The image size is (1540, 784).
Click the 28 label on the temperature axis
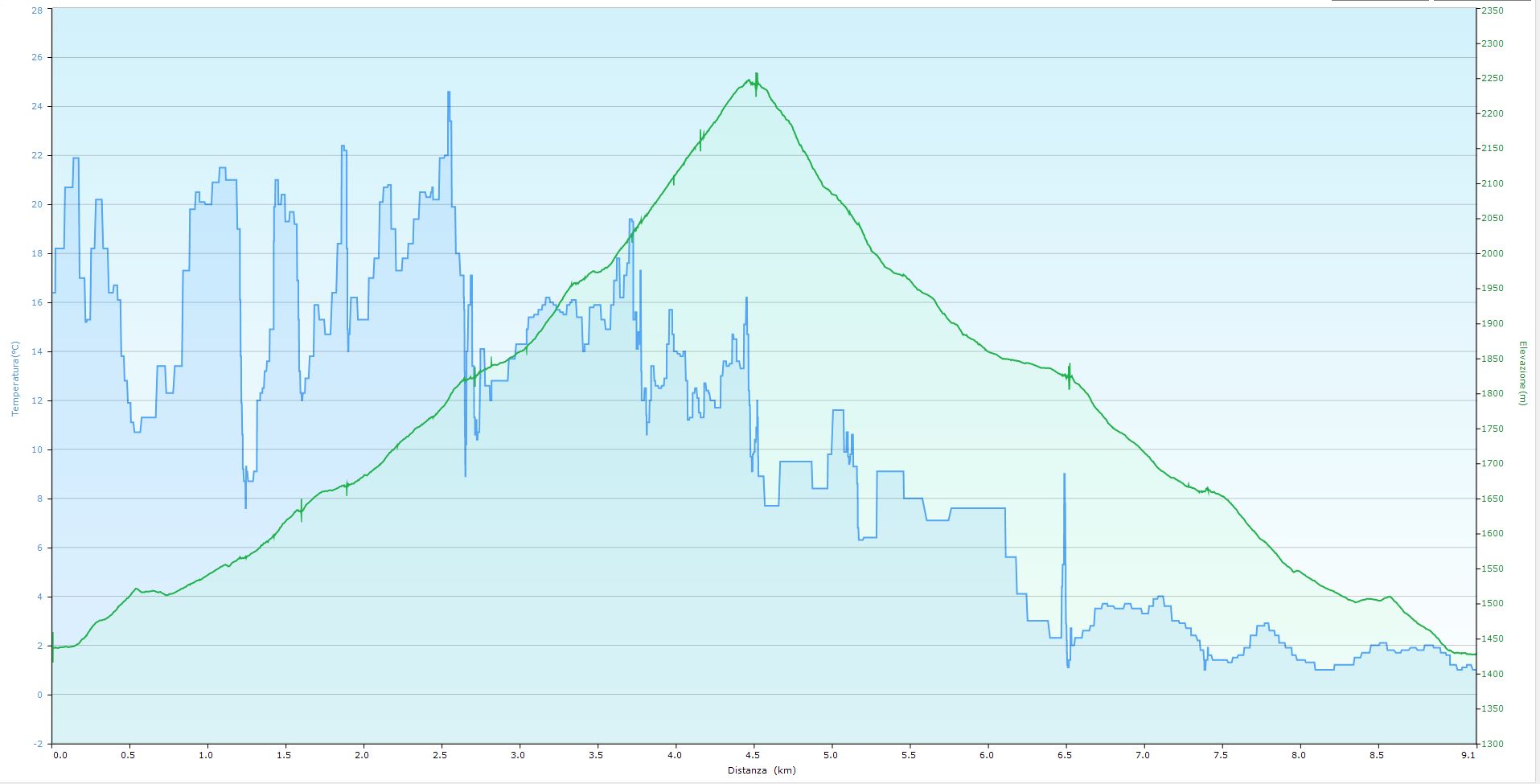tap(37, 10)
